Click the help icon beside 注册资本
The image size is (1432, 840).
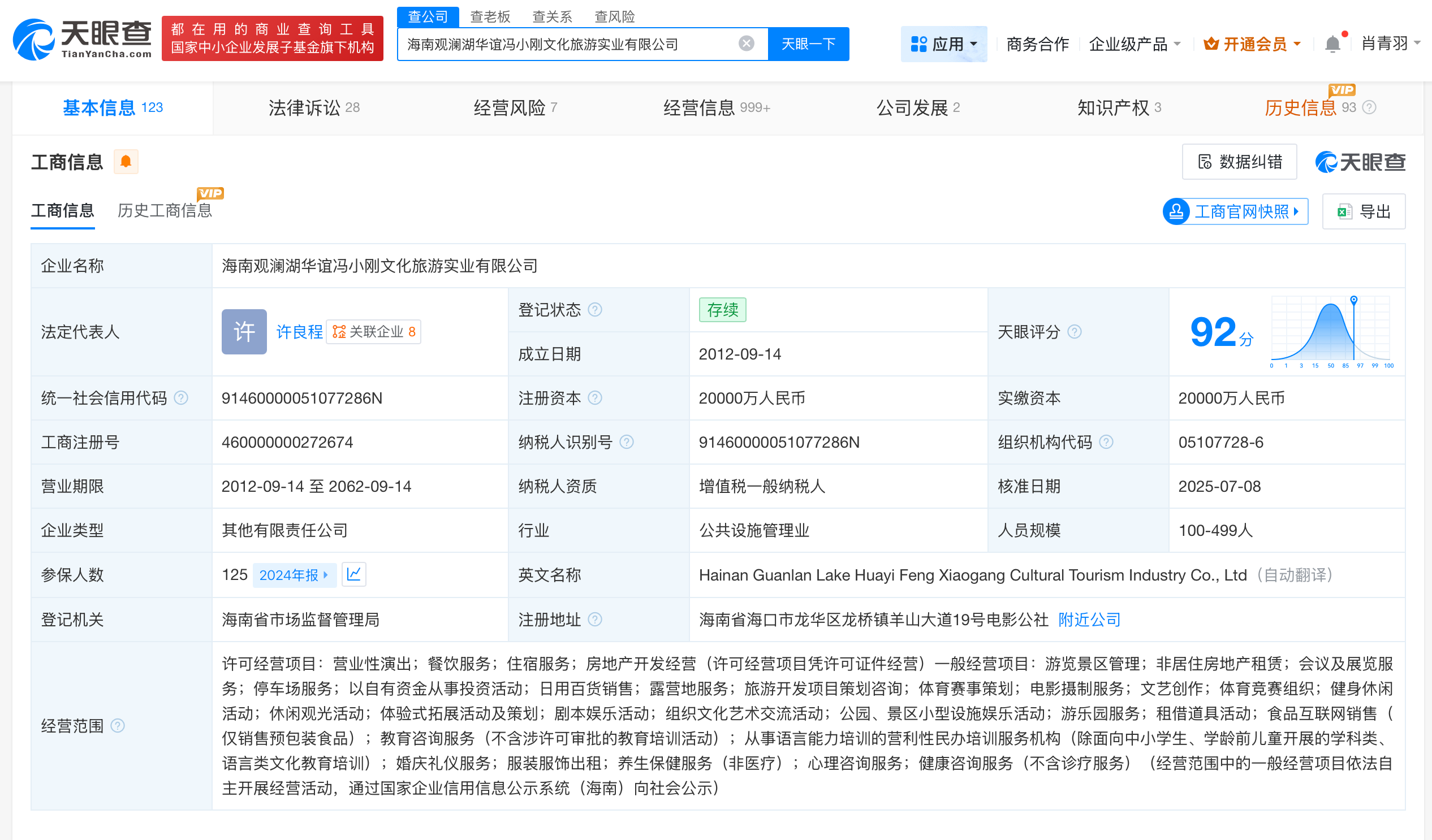click(x=596, y=398)
